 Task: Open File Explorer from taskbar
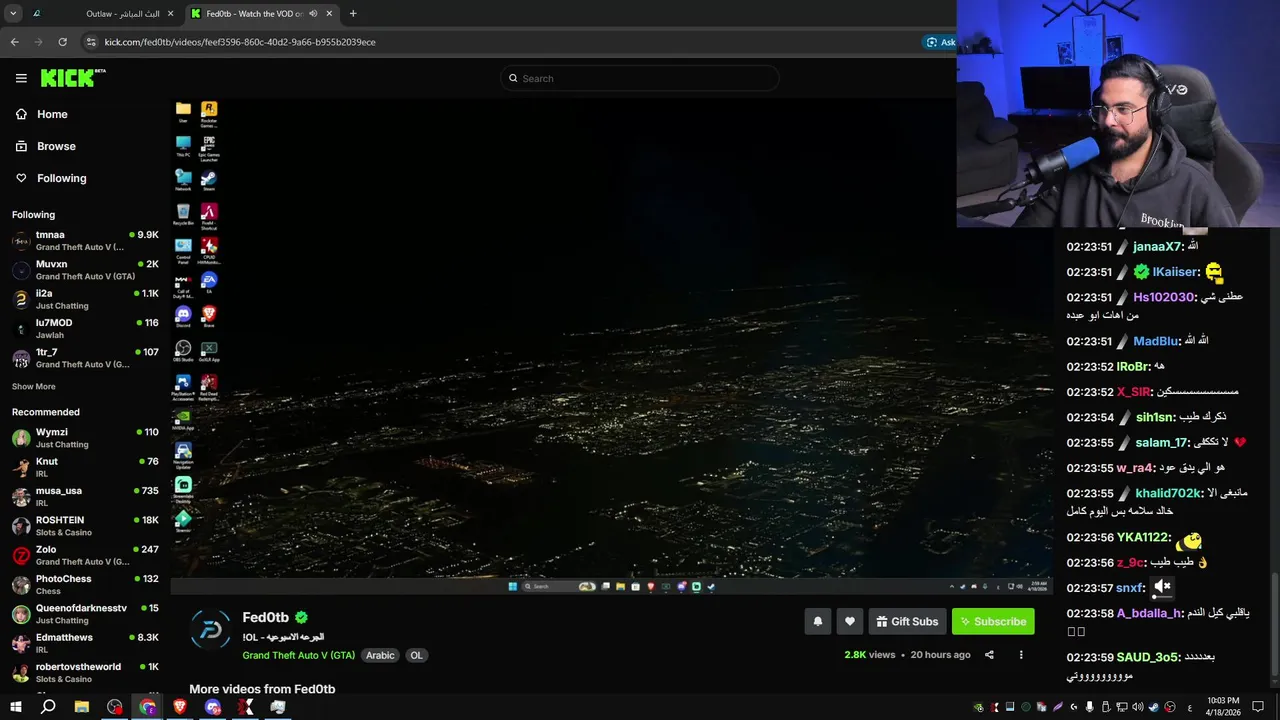82,707
